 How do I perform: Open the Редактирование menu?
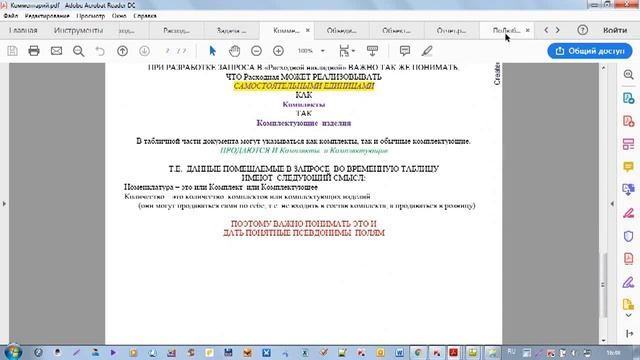coord(47,16)
